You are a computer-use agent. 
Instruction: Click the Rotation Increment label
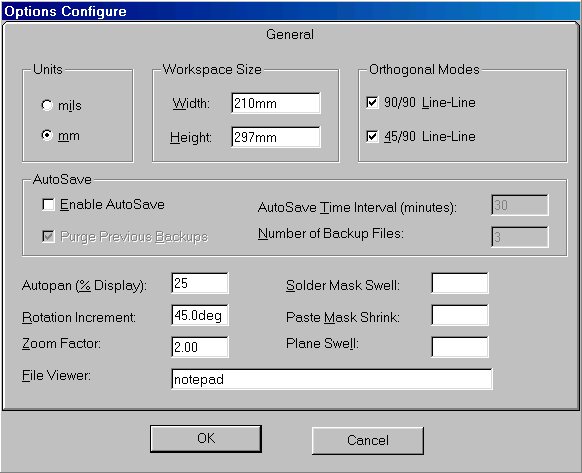[x=79, y=317]
